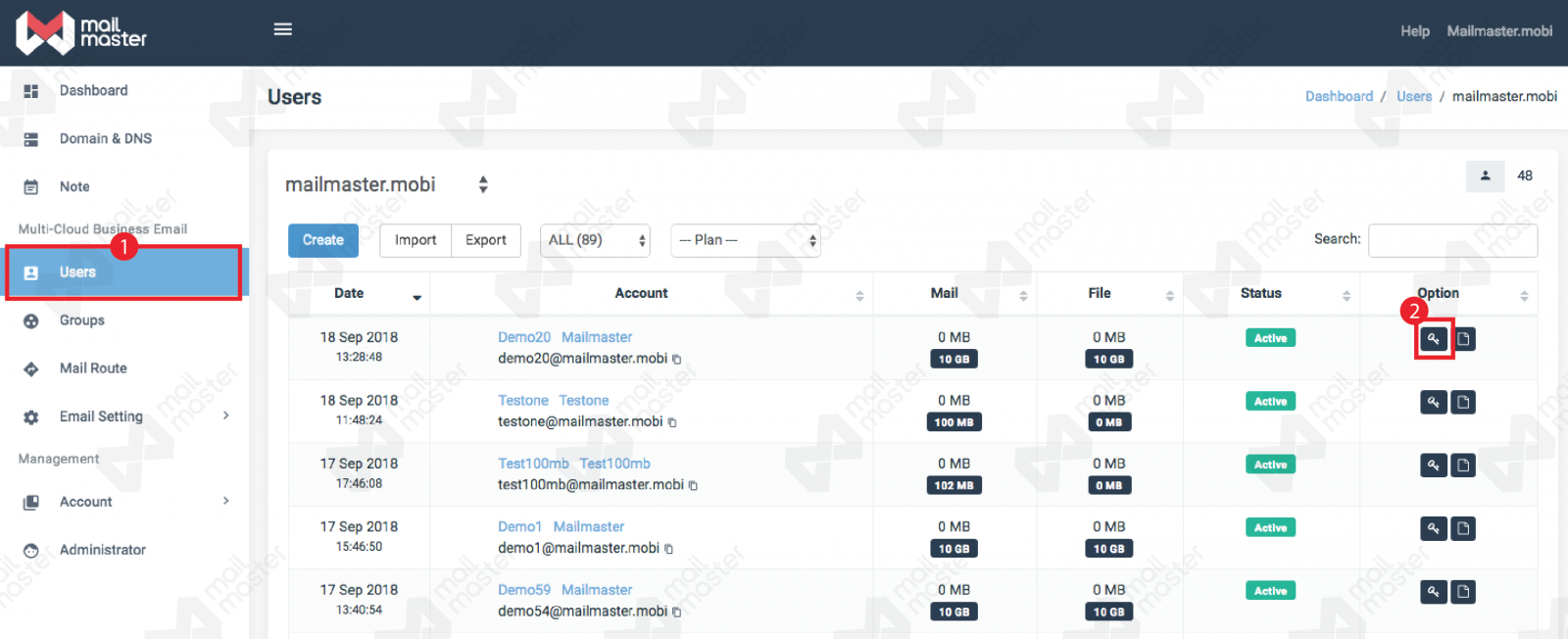
Task: Click the Domain & DNS sidebar icon
Action: click(31, 139)
